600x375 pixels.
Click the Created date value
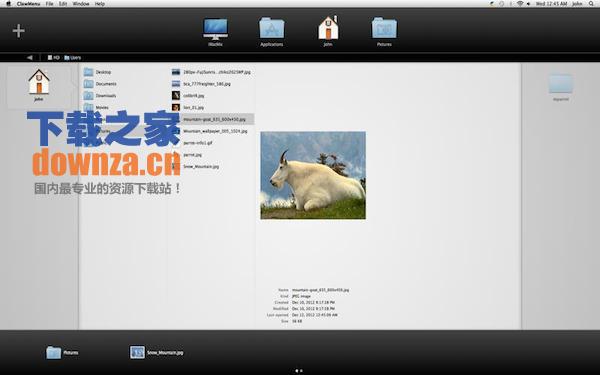pyautogui.click(x=313, y=302)
